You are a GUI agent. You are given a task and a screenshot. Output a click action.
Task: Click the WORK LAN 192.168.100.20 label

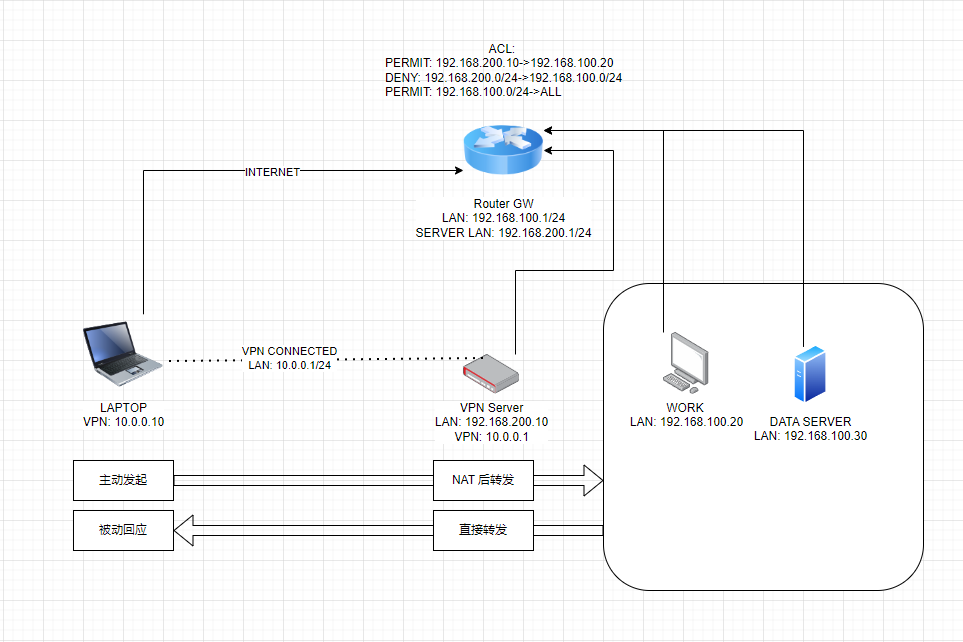pos(686,415)
